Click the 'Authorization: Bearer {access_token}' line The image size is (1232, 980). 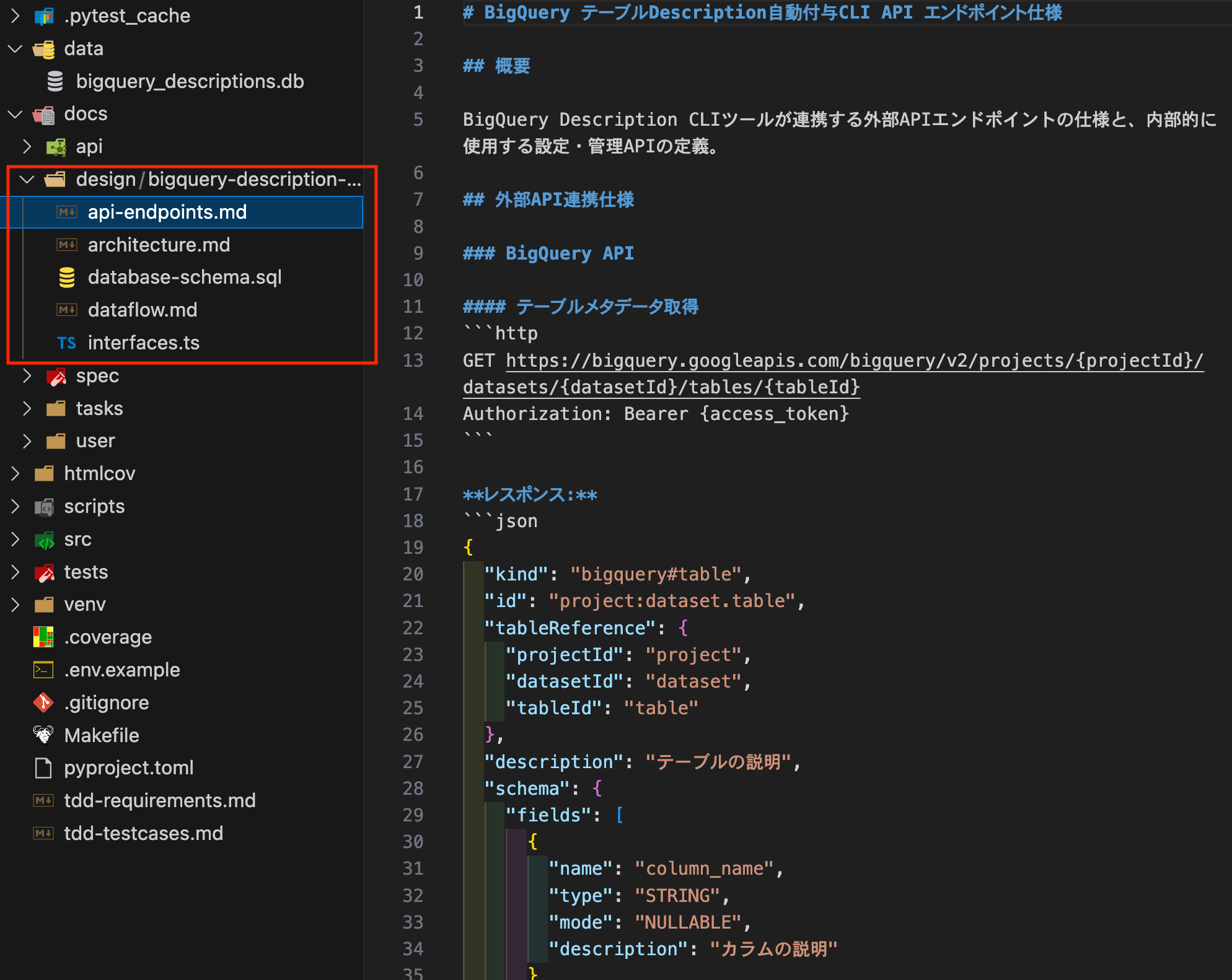pyautogui.click(x=656, y=414)
